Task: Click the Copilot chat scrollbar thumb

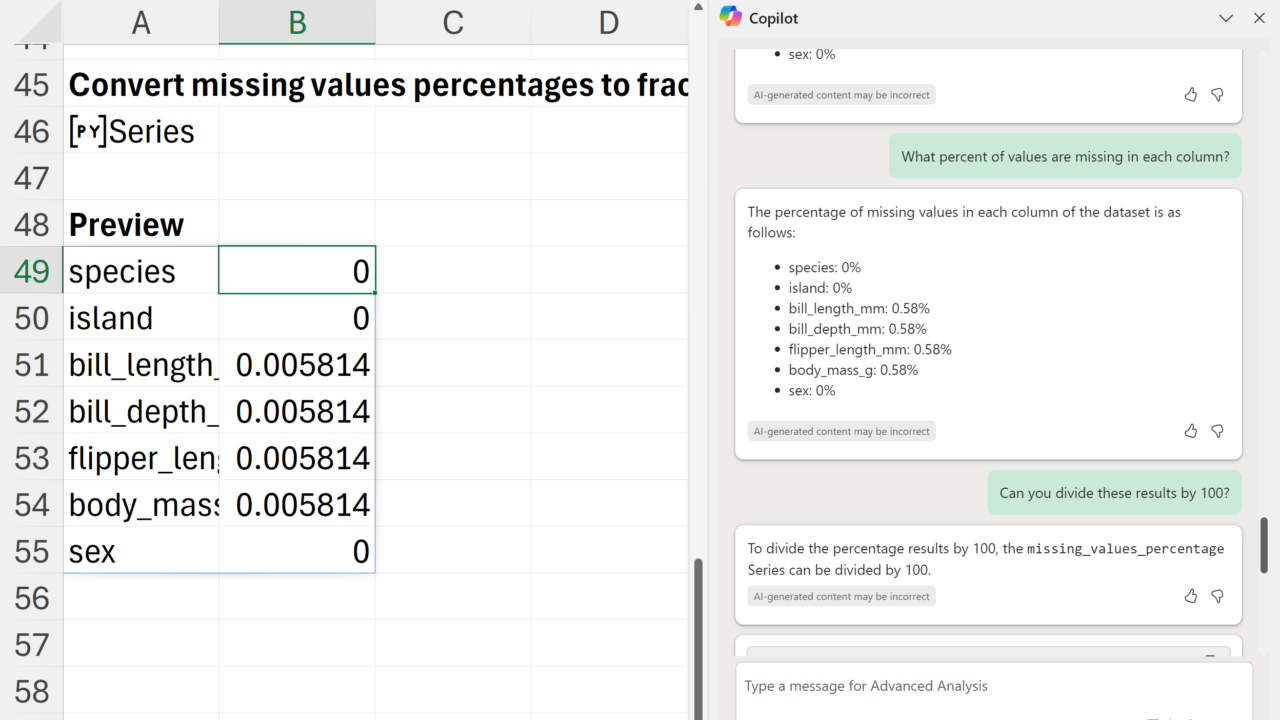Action: tap(1264, 545)
